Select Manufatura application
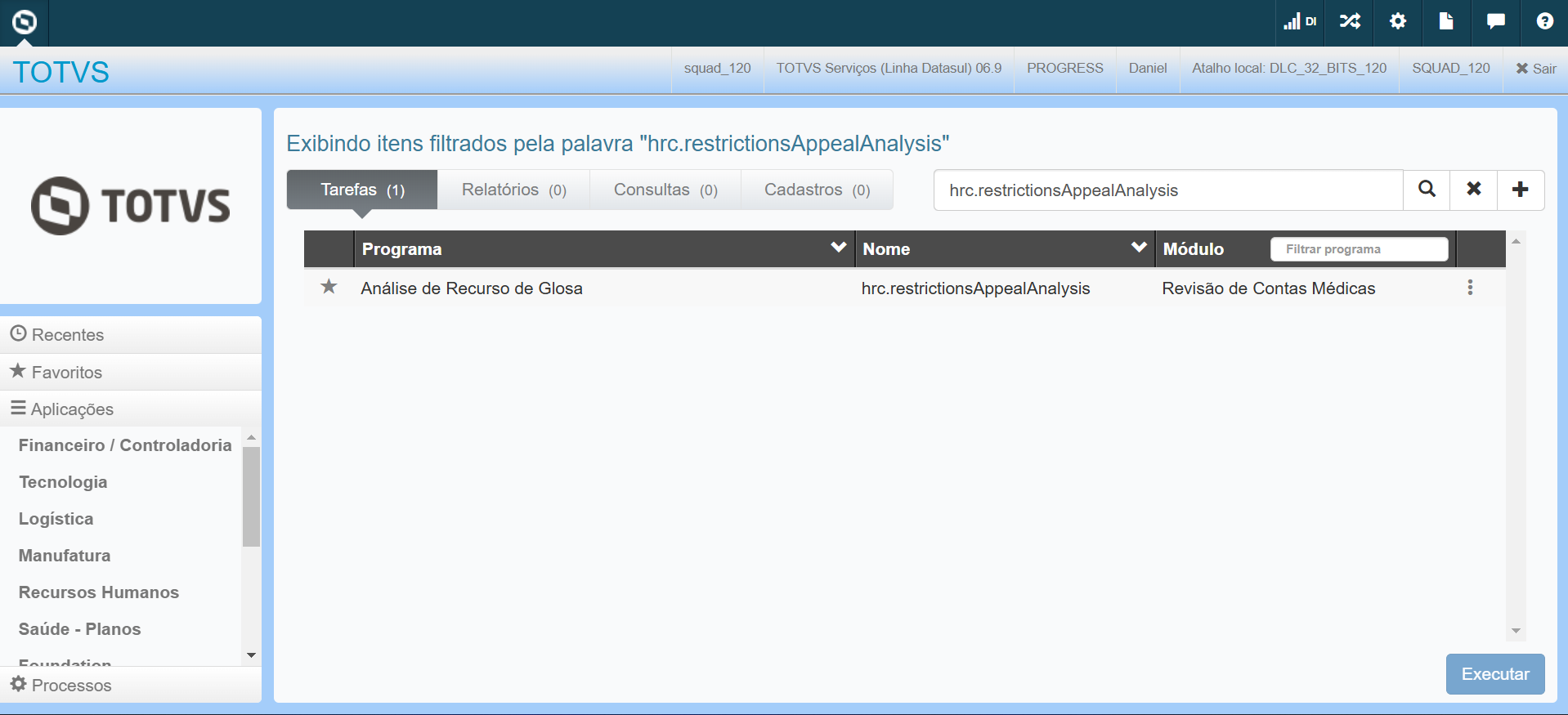 click(65, 556)
